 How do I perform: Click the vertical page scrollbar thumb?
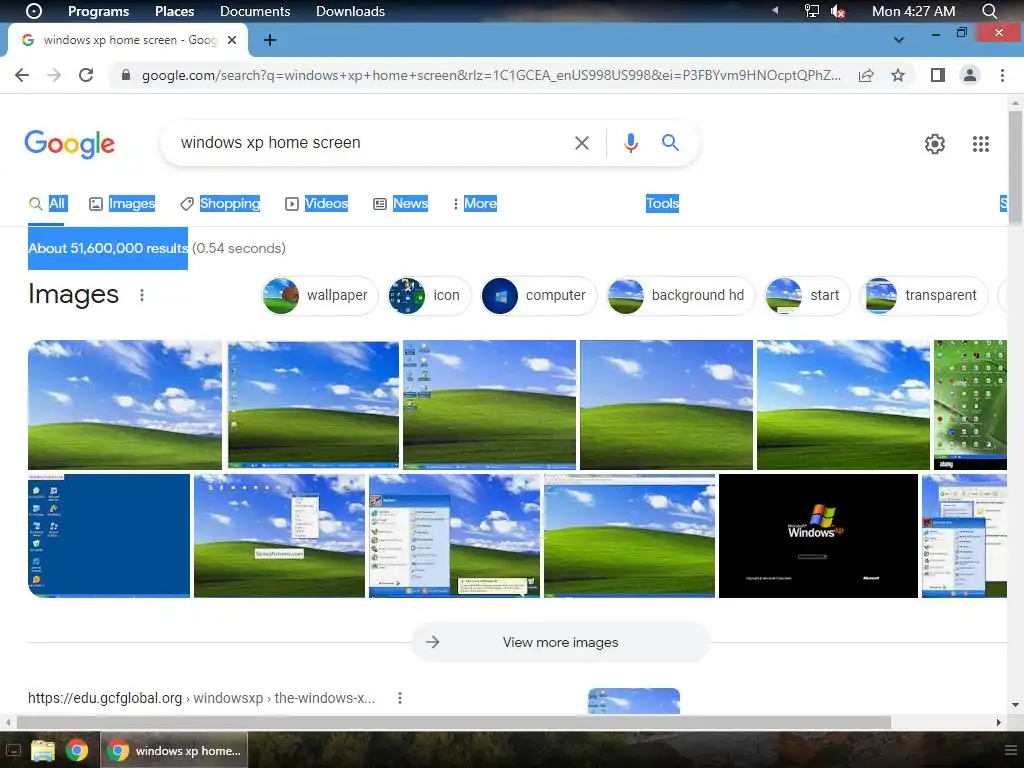tap(1015, 168)
